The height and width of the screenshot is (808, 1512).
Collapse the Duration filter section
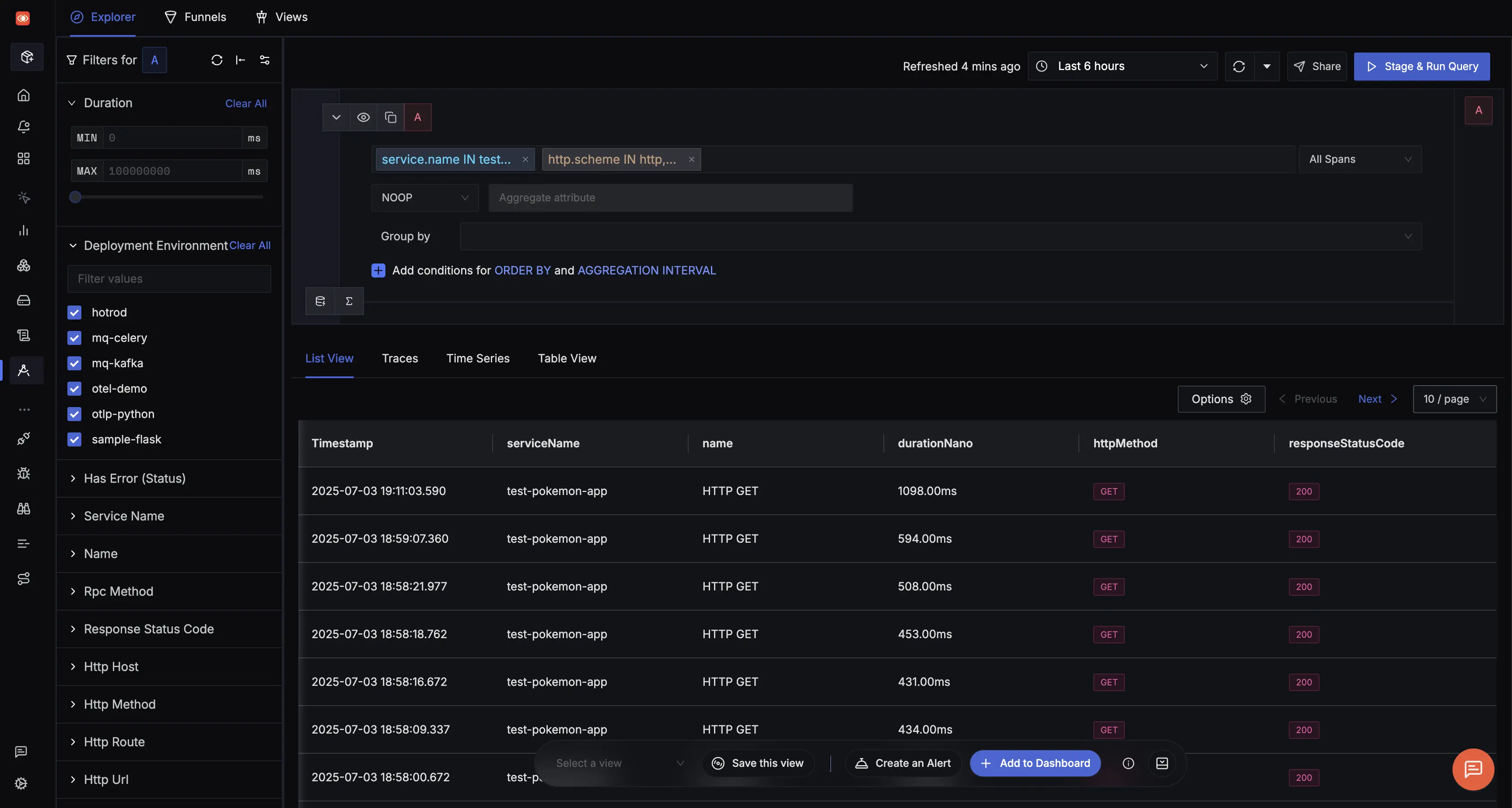72,103
